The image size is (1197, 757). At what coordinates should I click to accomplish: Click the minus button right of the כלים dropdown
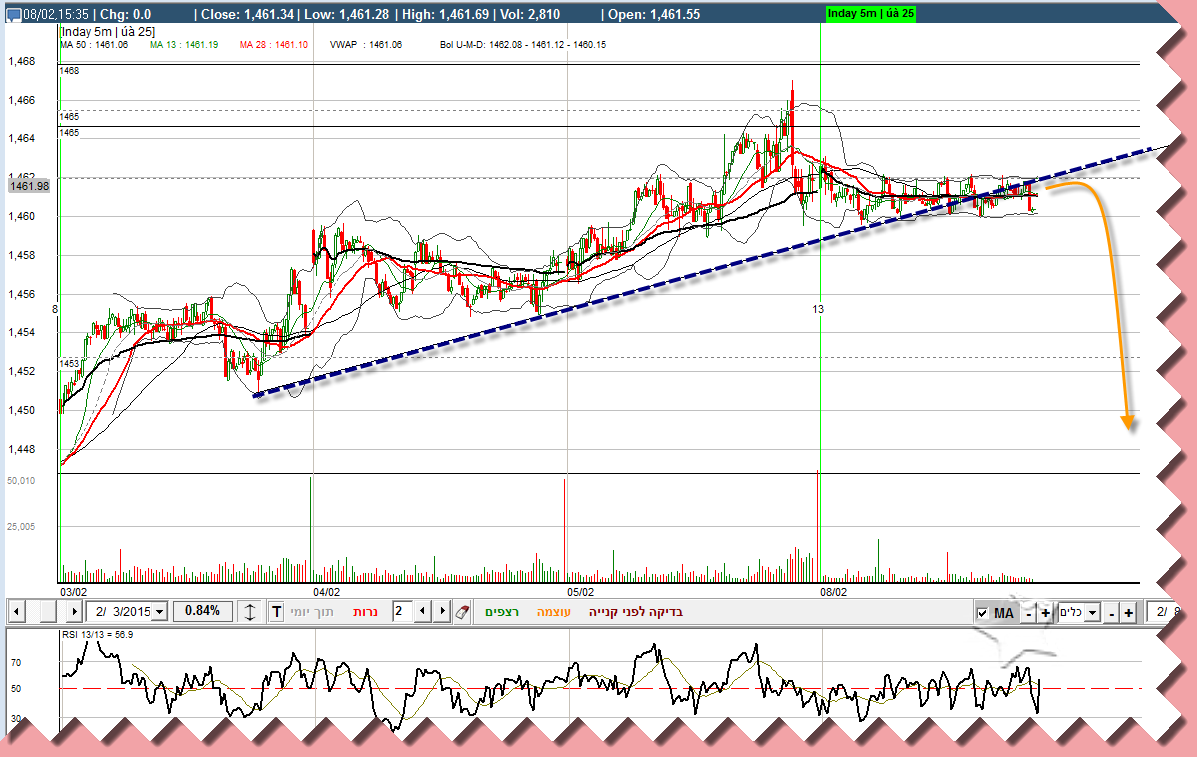[1112, 613]
